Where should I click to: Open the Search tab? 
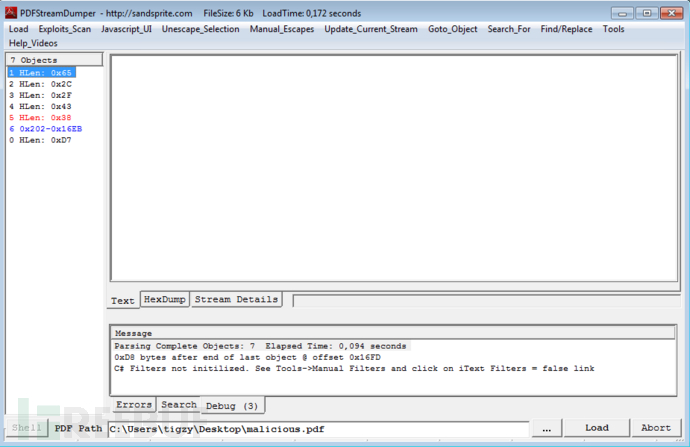coord(179,404)
